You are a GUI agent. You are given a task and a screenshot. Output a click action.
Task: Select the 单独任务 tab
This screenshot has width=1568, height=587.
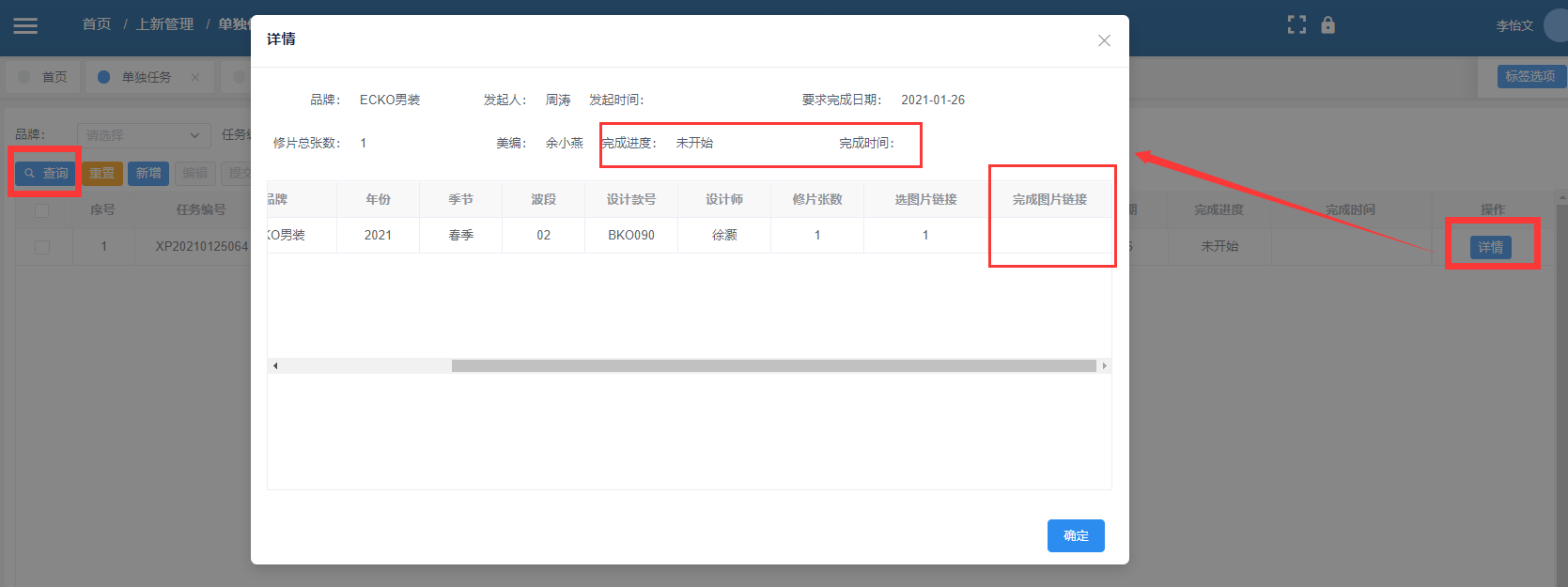pos(146,77)
